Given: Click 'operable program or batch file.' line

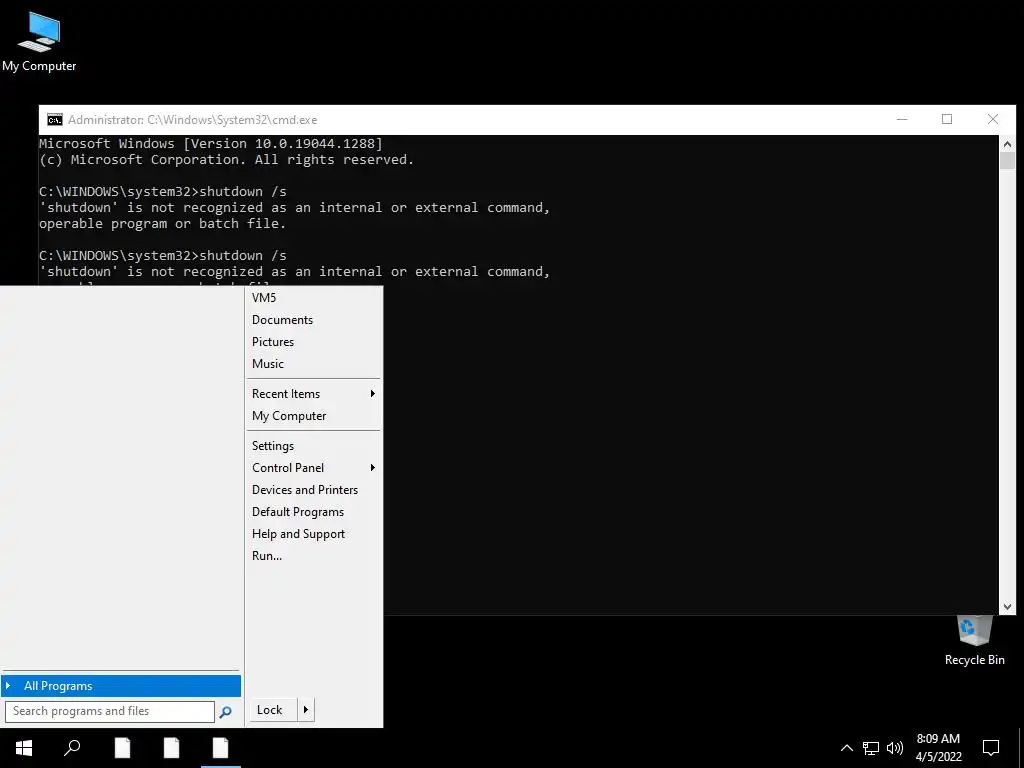Looking at the screenshot, I should point(163,224).
